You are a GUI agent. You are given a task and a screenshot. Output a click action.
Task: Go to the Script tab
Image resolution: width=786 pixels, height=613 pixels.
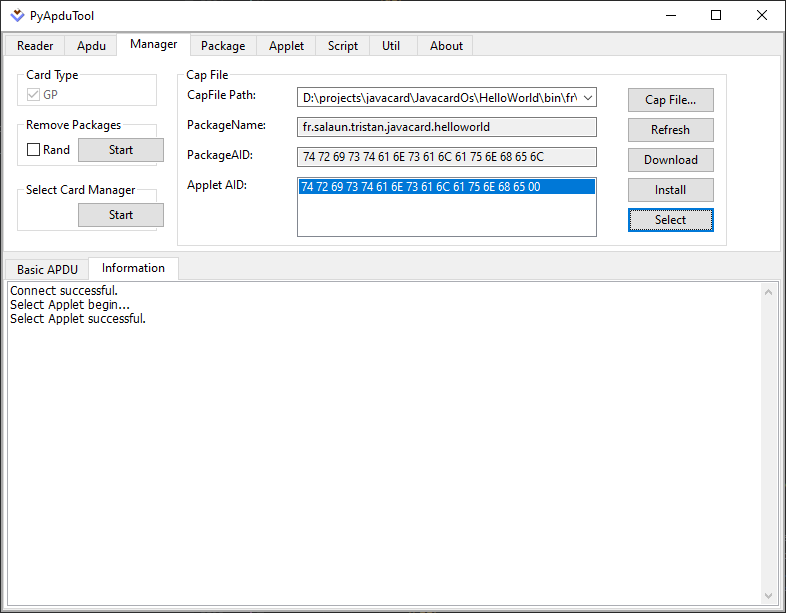pos(343,46)
